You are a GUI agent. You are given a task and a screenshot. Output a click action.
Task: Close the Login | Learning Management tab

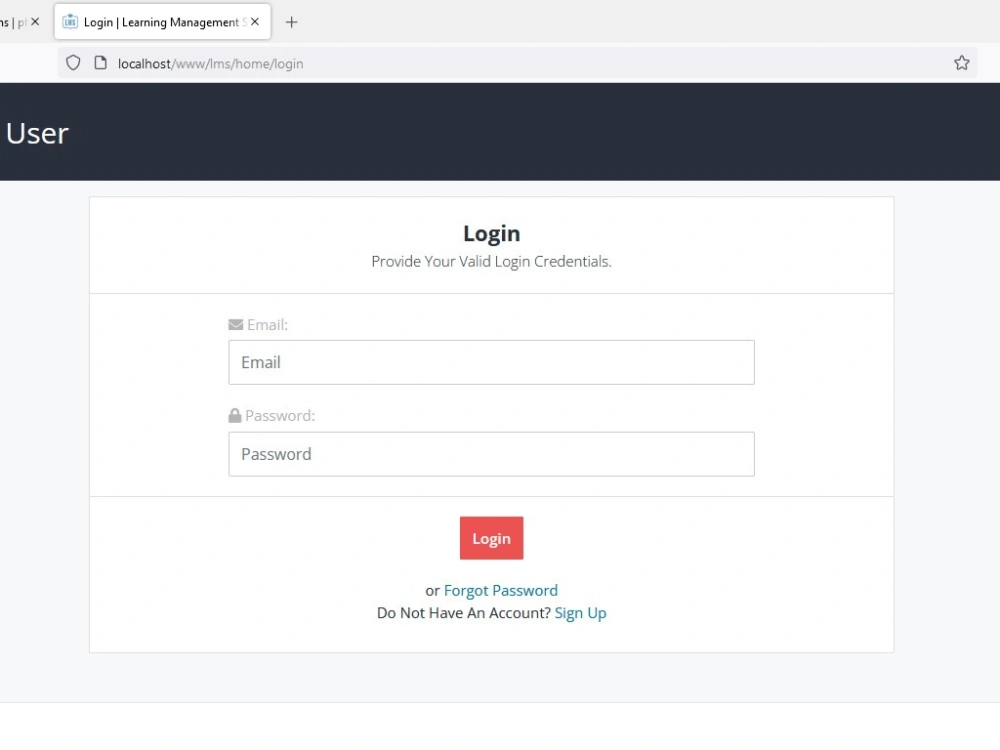[255, 22]
